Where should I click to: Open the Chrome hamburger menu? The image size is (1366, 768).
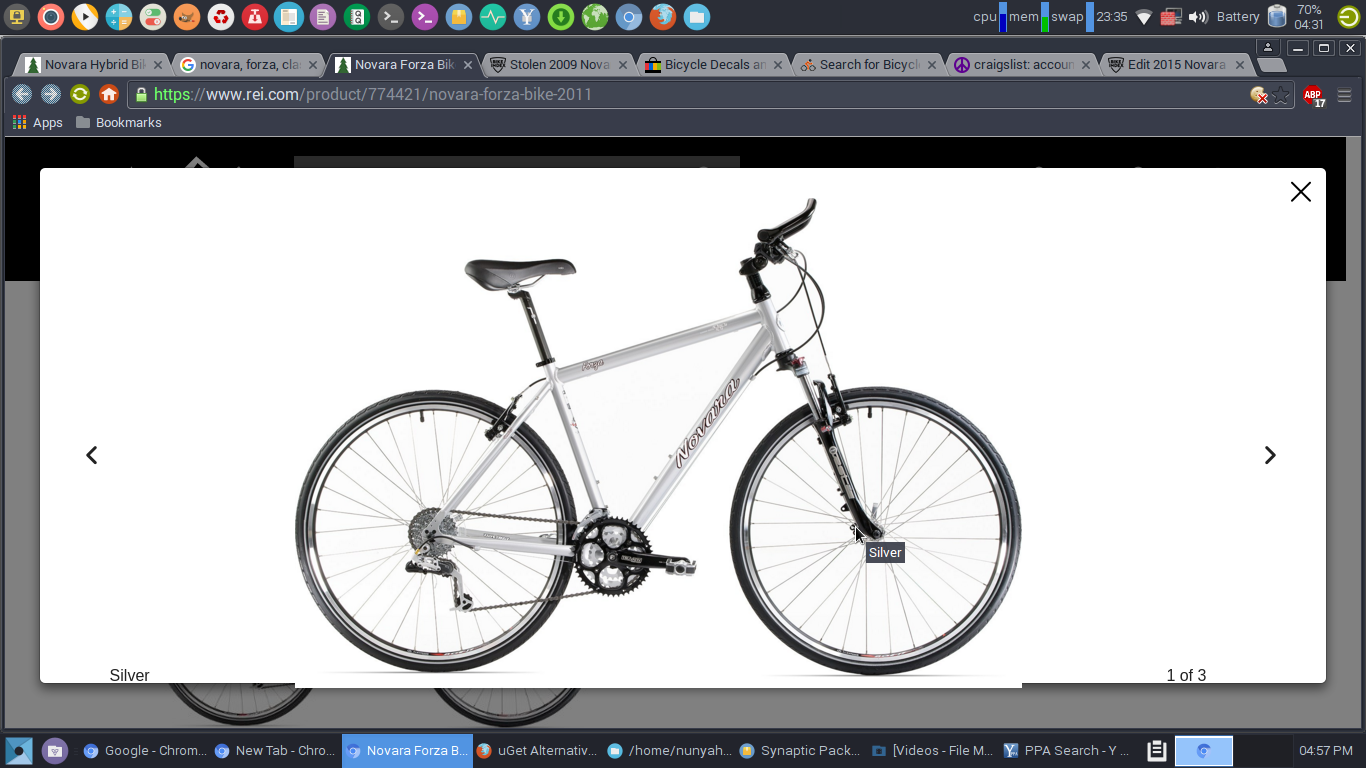click(x=1344, y=95)
